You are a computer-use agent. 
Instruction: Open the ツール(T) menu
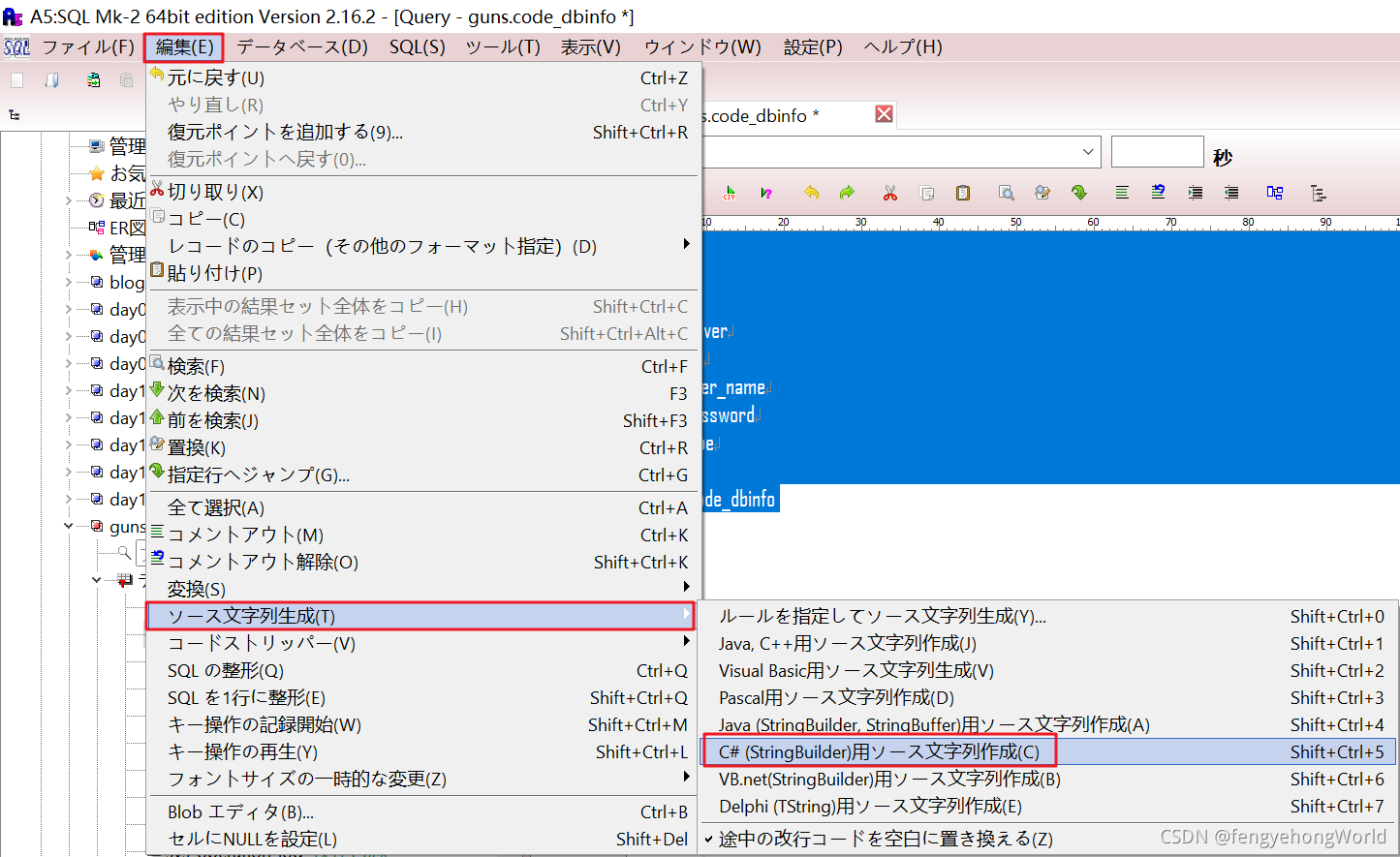pos(503,46)
